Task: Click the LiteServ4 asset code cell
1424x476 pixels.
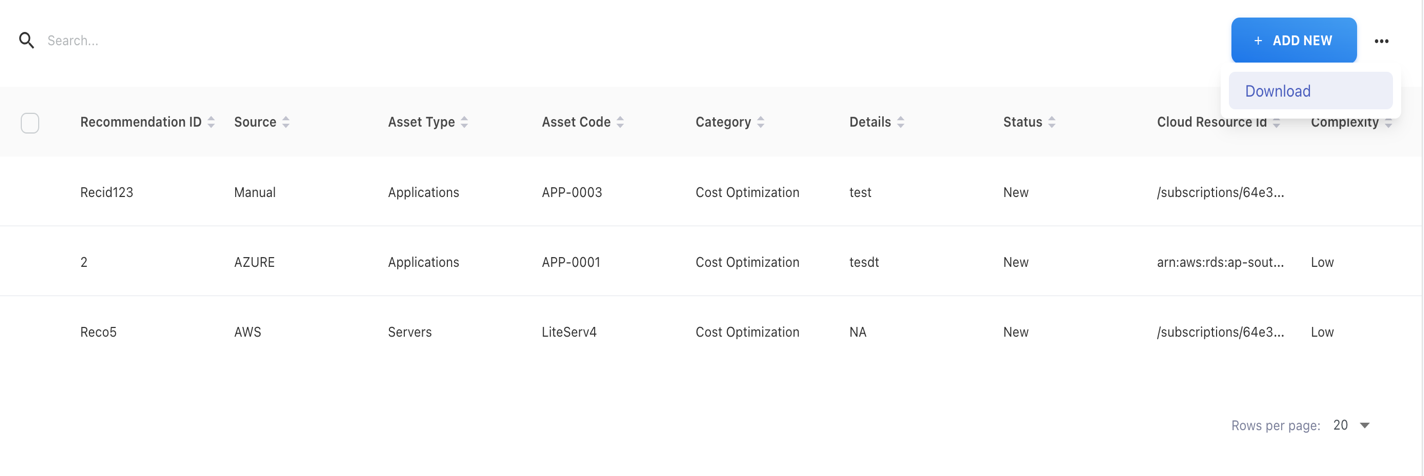Action: pos(569,332)
